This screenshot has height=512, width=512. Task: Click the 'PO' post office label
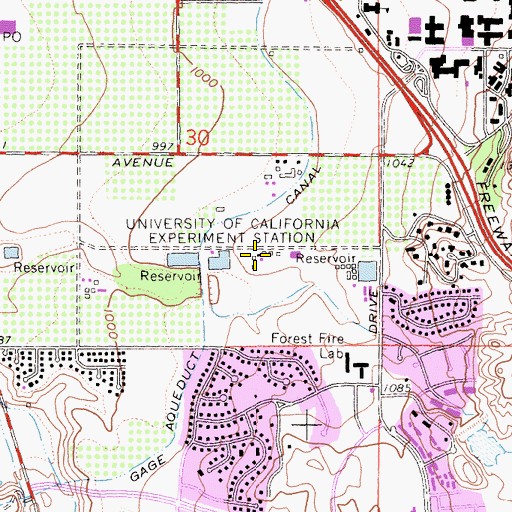point(12,37)
